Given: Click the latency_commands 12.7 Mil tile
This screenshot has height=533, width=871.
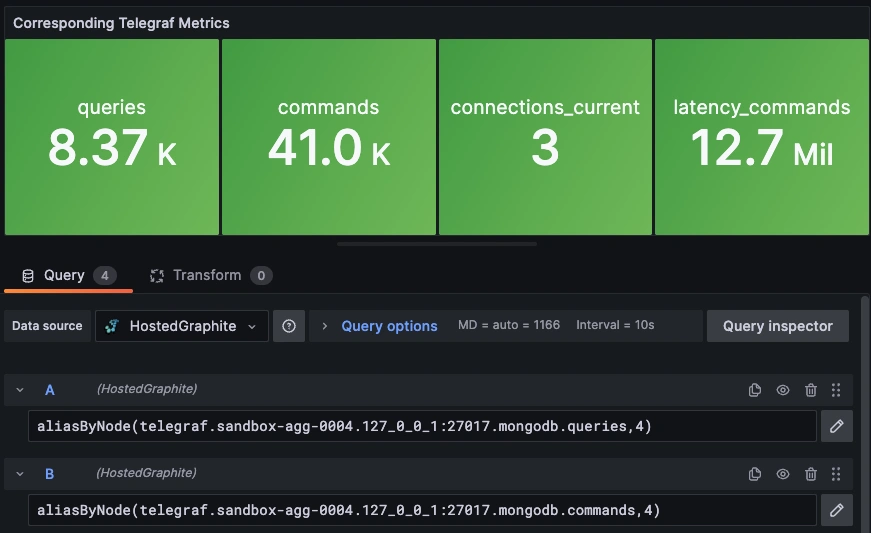Looking at the screenshot, I should pos(762,137).
